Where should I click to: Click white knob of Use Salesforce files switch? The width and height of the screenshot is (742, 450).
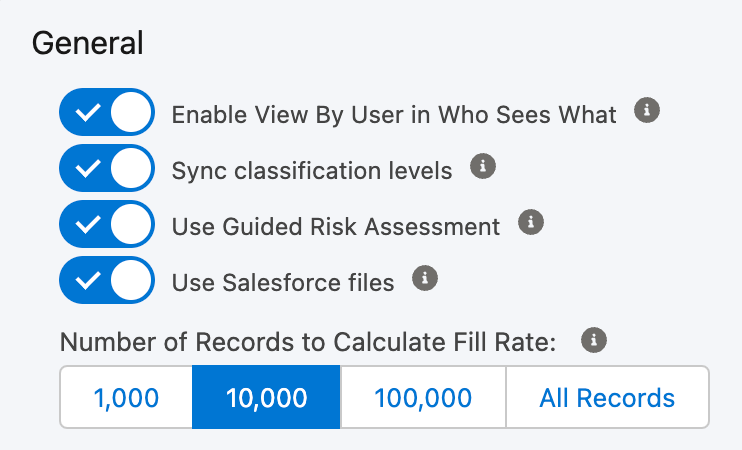131,280
